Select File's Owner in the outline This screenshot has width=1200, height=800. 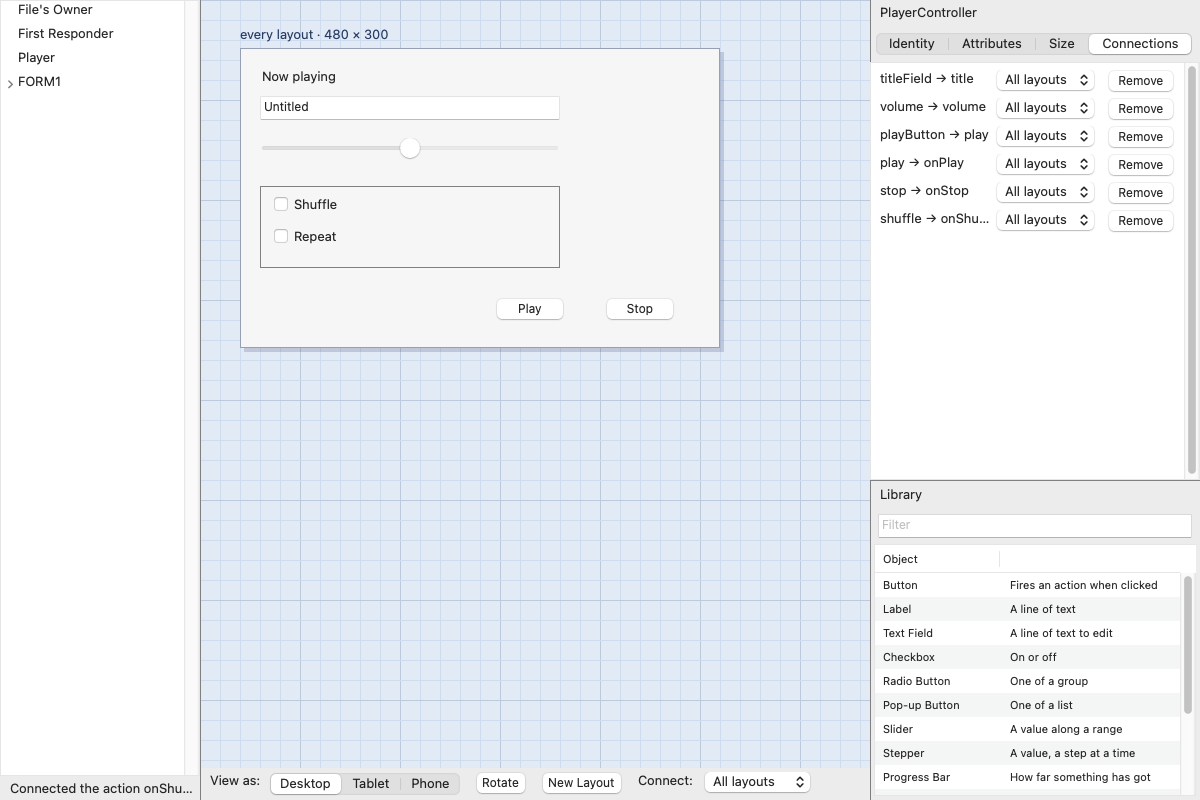pyautogui.click(x=55, y=10)
